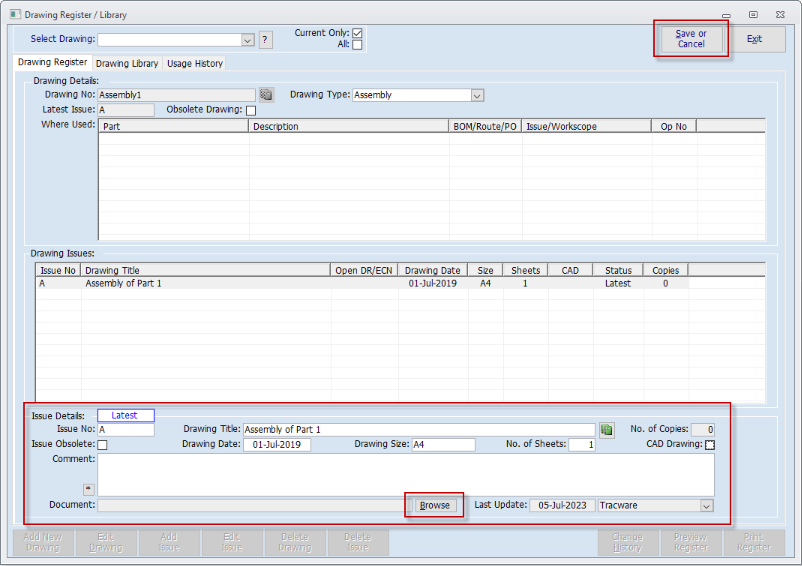
Task: Check the Obsolete Drawing checkbox
Action: tap(251, 110)
